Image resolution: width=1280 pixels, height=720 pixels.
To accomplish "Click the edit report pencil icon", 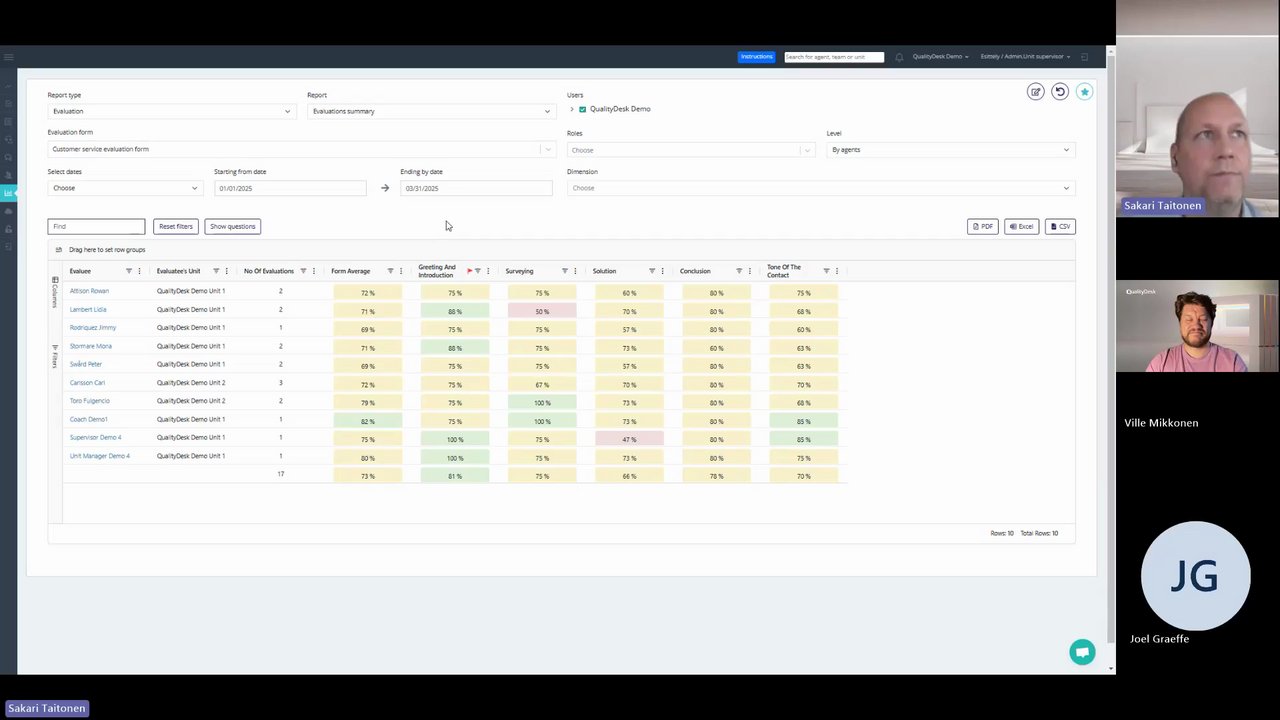I will tap(1036, 92).
